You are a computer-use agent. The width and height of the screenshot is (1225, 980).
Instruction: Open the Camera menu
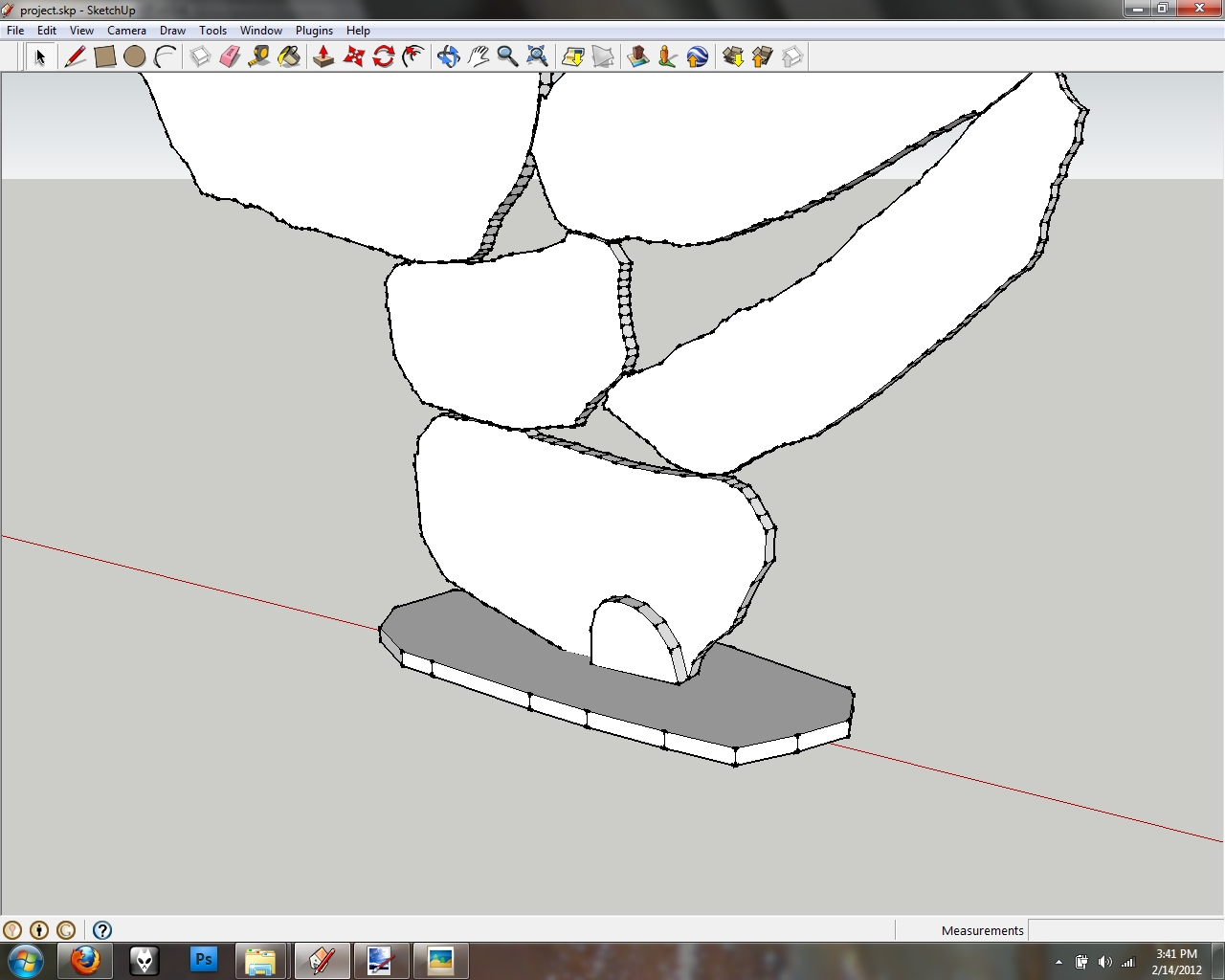click(x=126, y=31)
